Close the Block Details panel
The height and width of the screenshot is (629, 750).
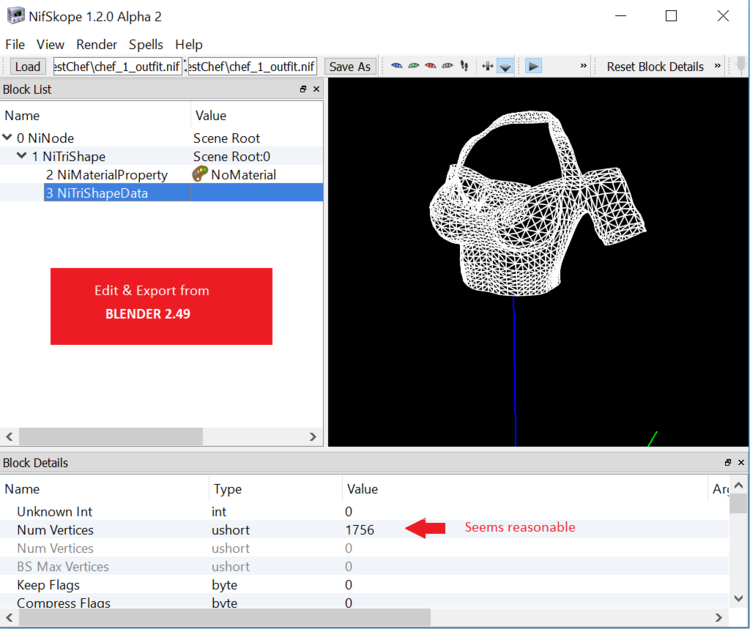coord(741,462)
